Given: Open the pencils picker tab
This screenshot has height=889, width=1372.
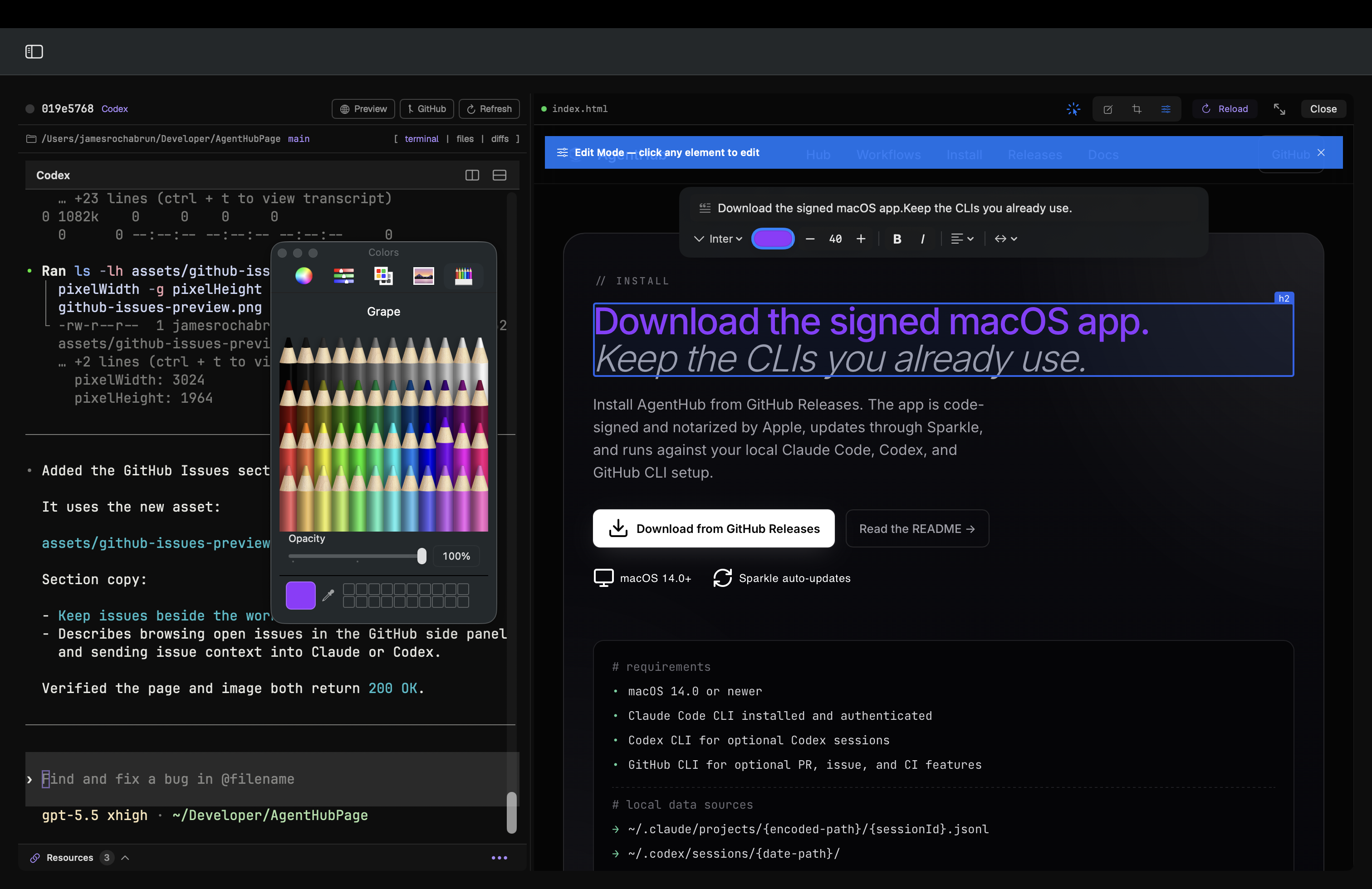Looking at the screenshot, I should (463, 276).
